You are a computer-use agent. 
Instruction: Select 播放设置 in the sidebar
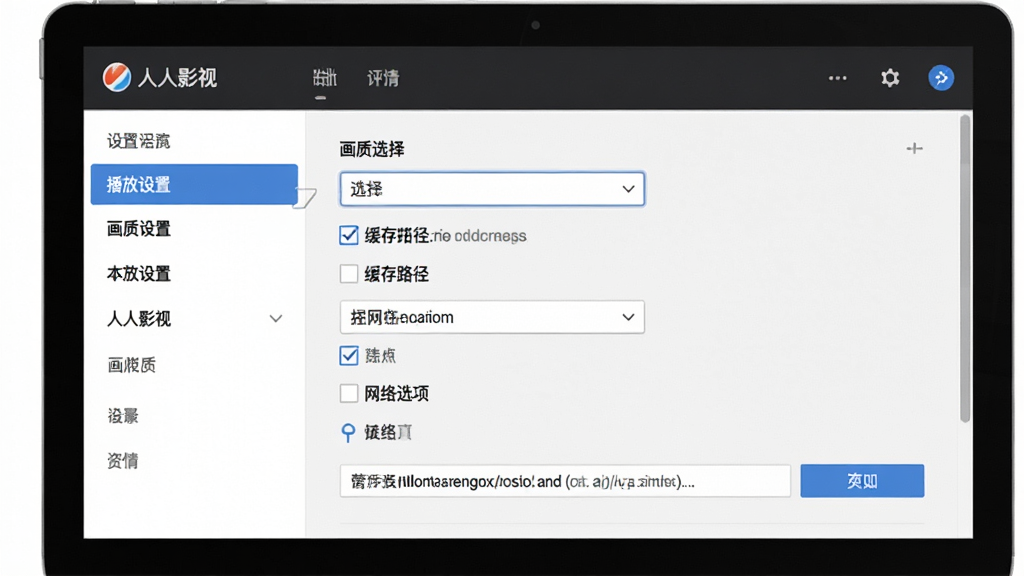pos(194,184)
